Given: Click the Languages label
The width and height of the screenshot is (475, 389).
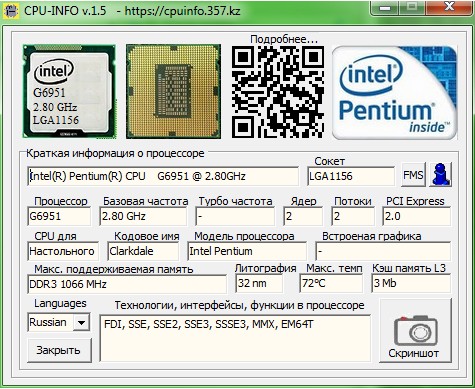Looking at the screenshot, I should click(60, 303).
